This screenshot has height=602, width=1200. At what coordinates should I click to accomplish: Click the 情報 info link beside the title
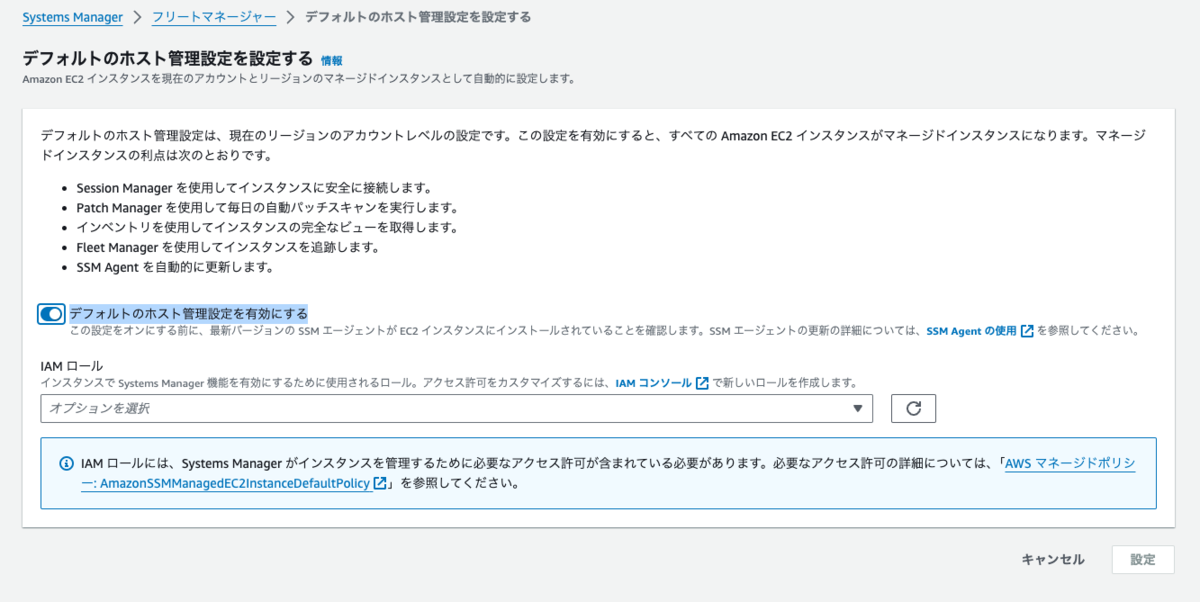point(332,61)
